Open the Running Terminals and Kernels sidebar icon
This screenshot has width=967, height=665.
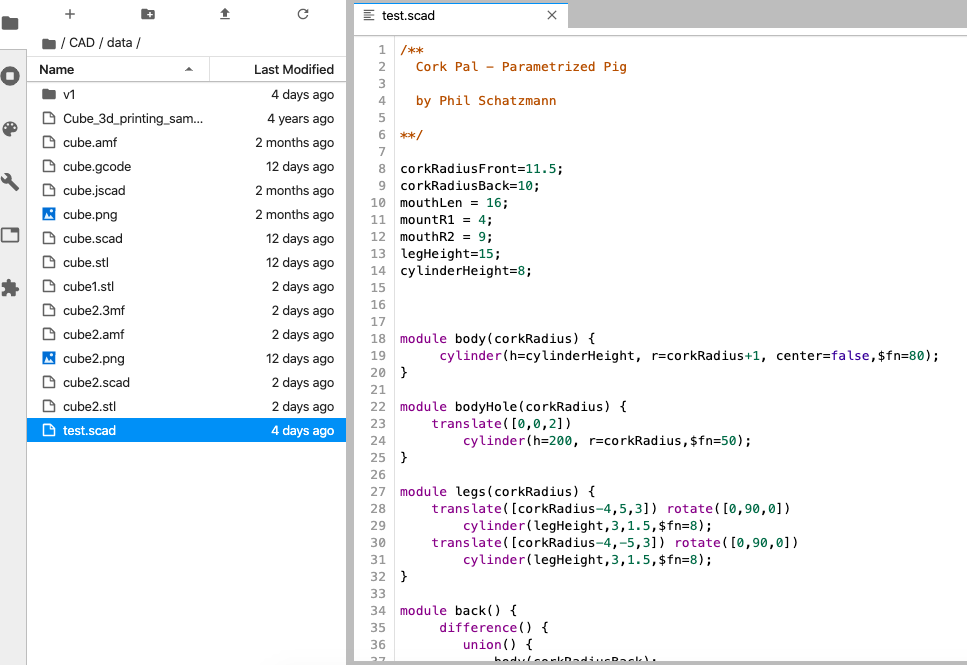pos(10,76)
